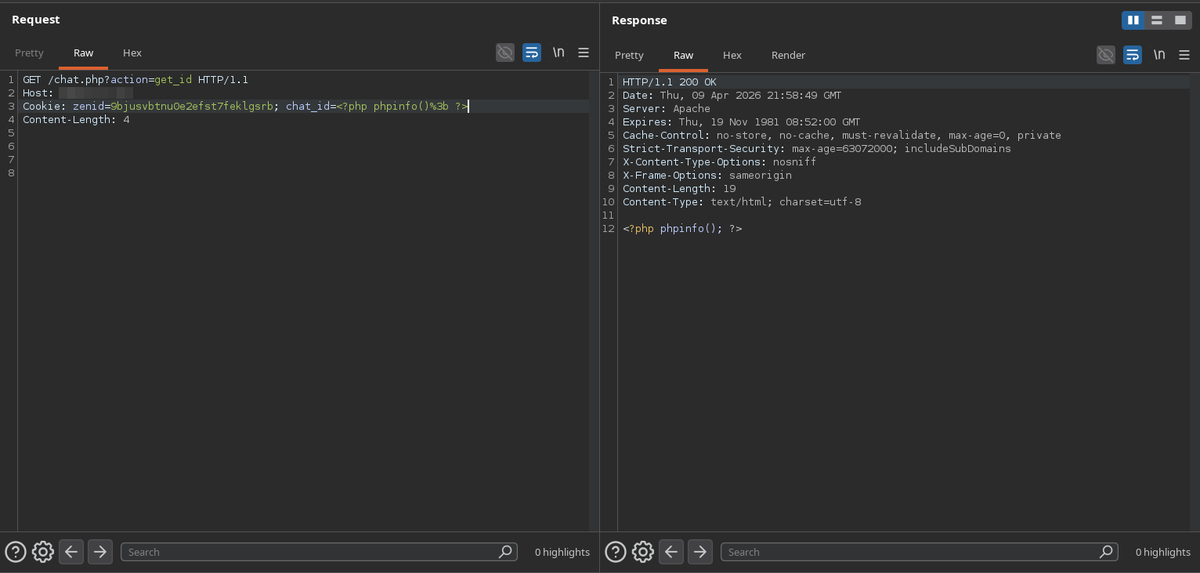Select the Request Raw tab
This screenshot has width=1200, height=573.
[x=83, y=53]
